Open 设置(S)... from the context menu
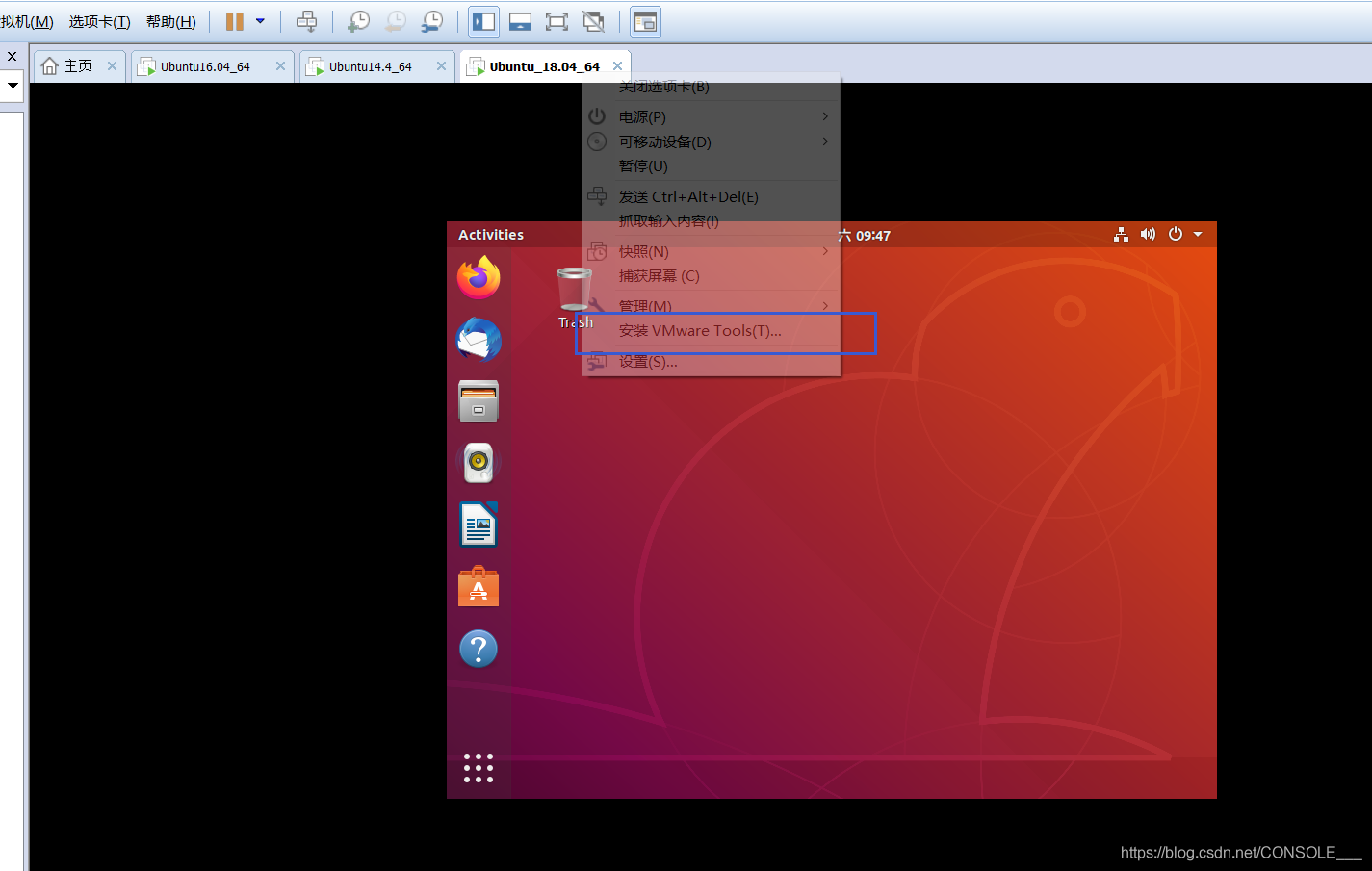Screen dimensions: 1372x871 coord(711,361)
